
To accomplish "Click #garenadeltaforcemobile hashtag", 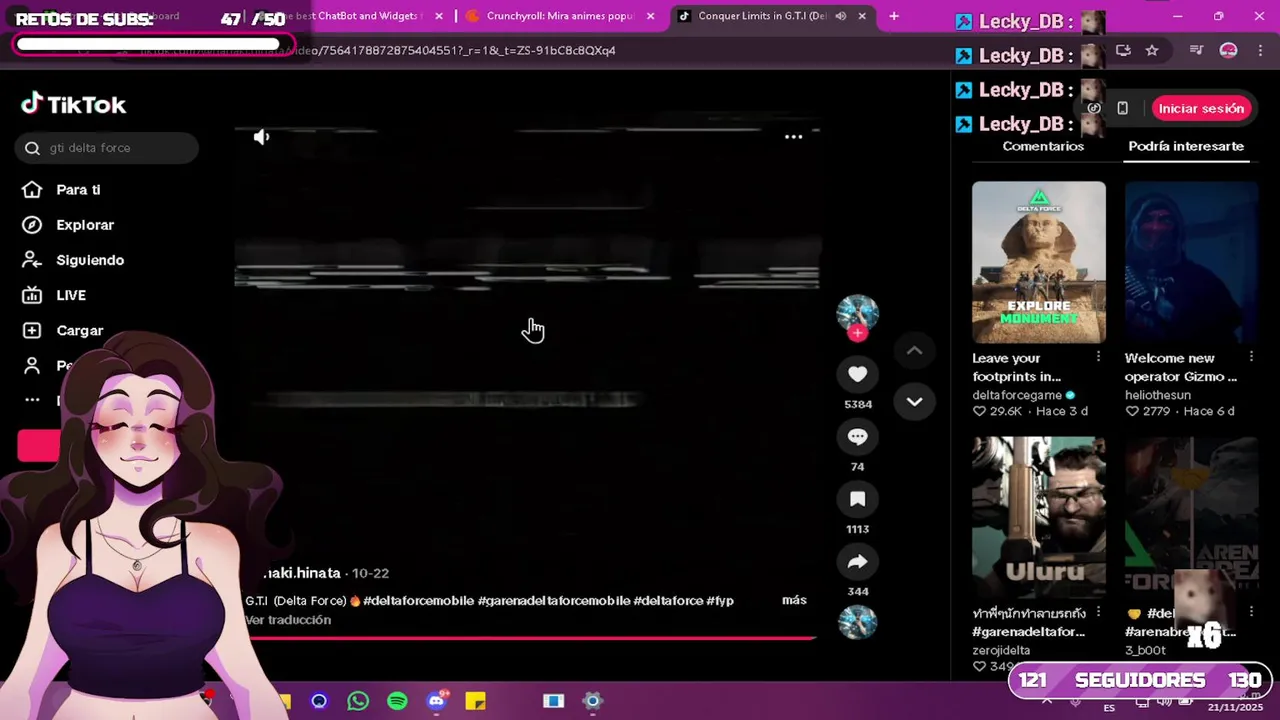I will 553,601.
